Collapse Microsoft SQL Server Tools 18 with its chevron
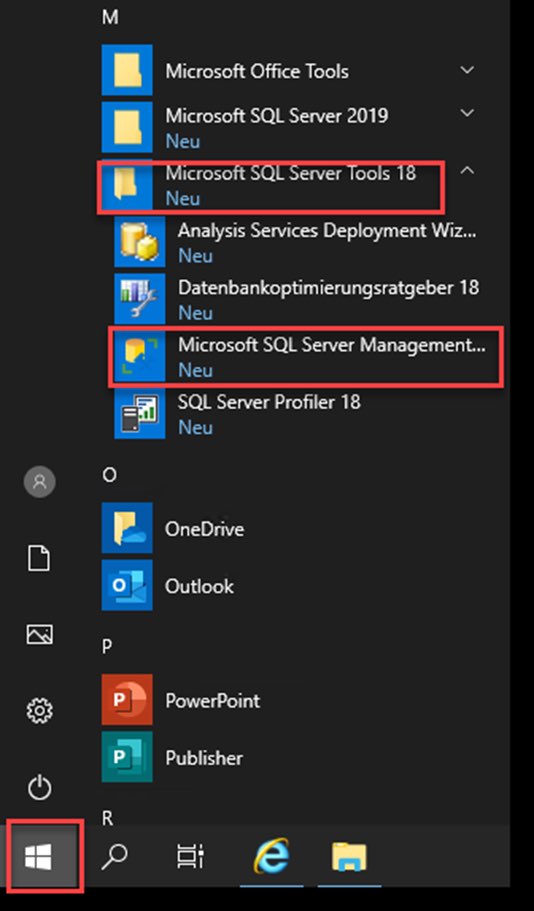 tap(467, 170)
